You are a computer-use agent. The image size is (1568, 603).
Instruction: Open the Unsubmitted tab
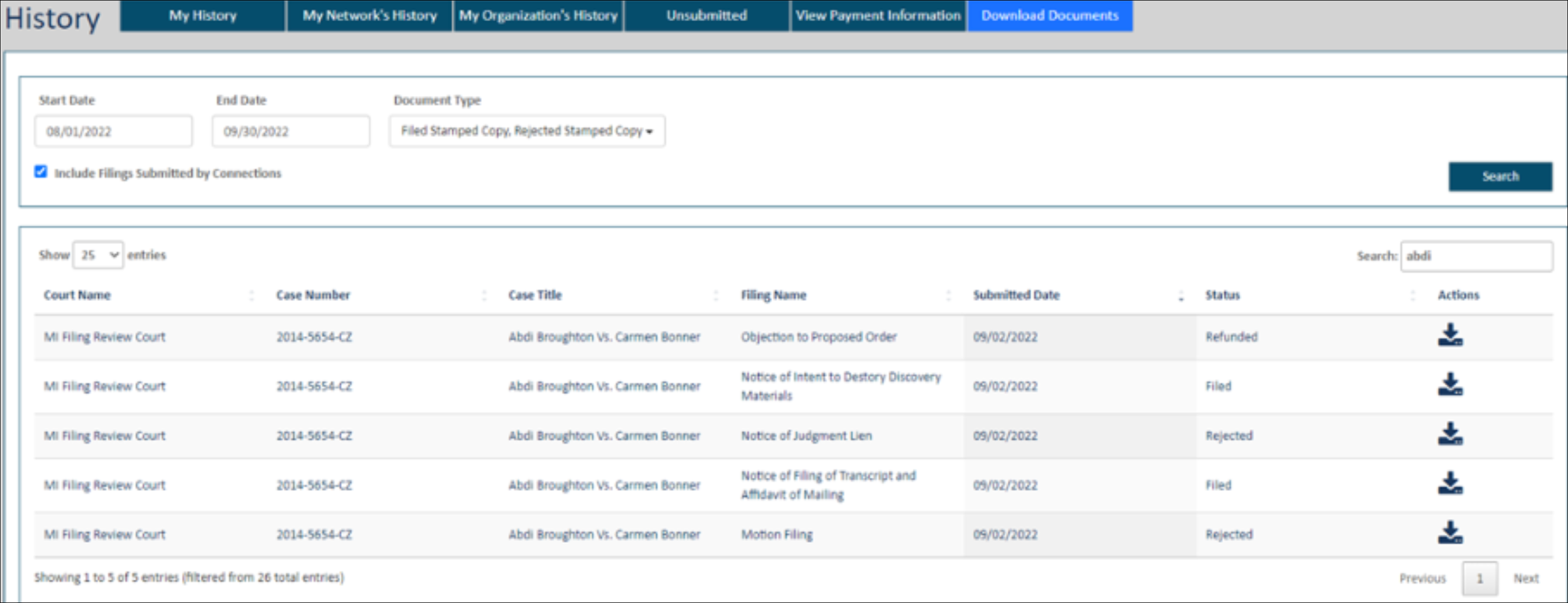706,16
